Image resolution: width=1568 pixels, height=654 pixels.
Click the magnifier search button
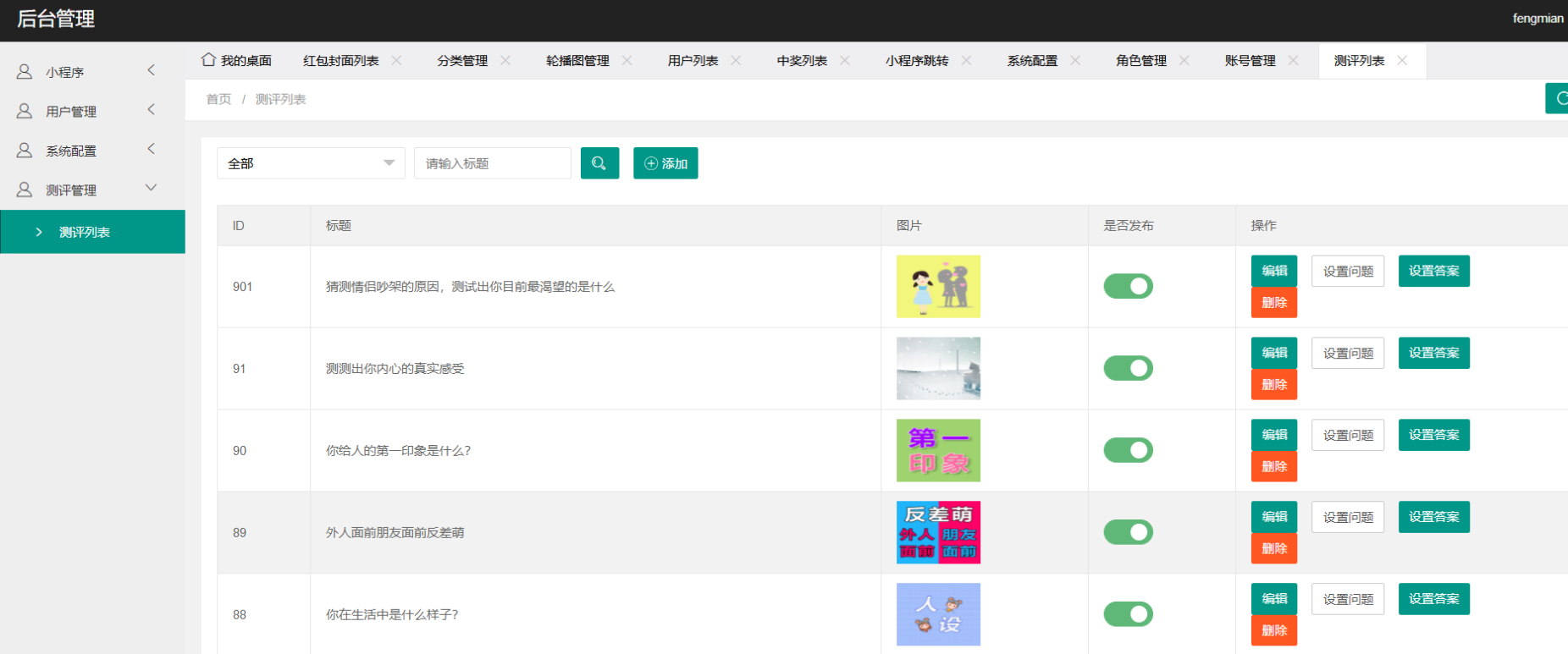pos(599,163)
